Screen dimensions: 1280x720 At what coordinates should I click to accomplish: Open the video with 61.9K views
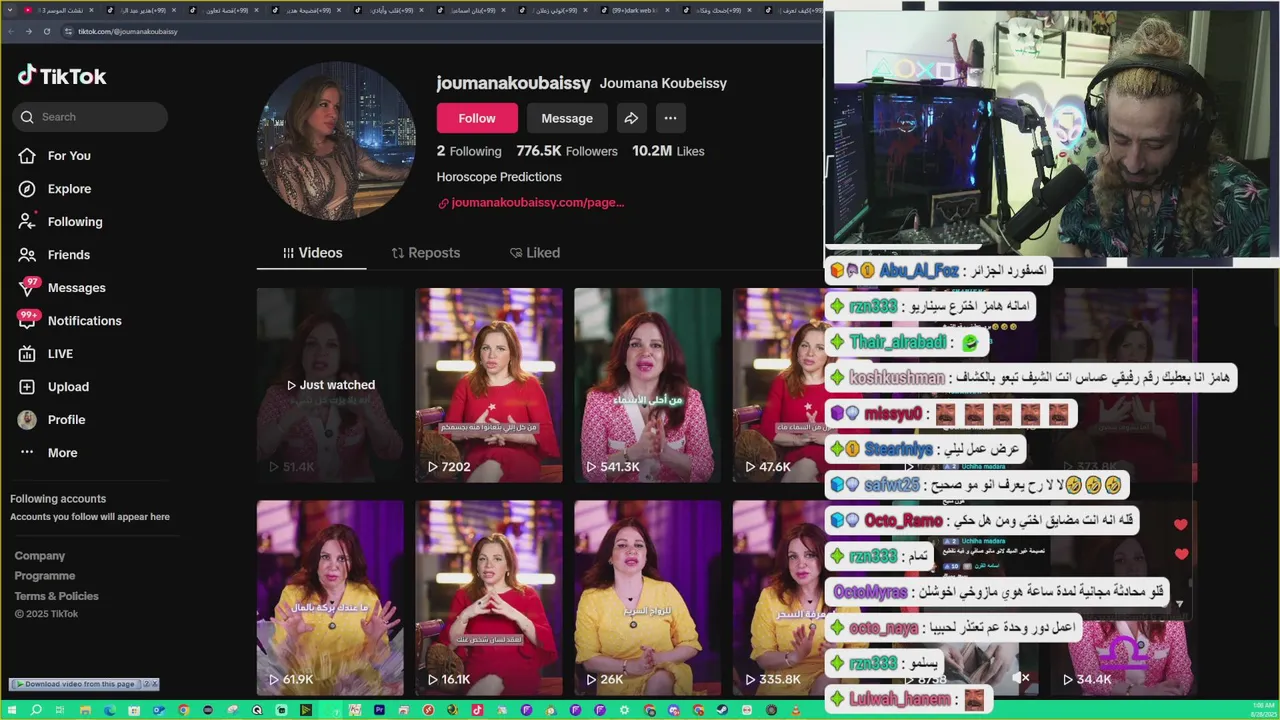click(330, 598)
